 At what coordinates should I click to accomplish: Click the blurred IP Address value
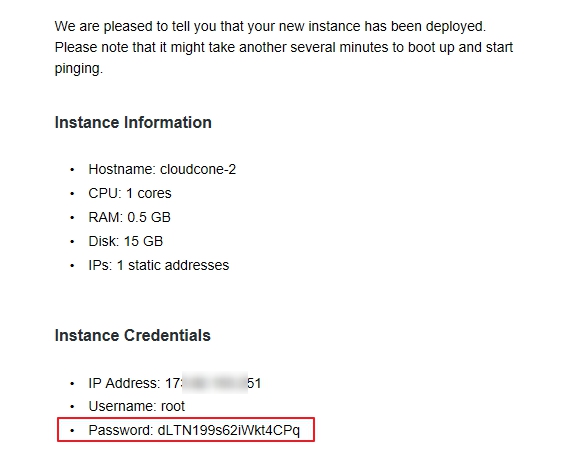click(213, 383)
